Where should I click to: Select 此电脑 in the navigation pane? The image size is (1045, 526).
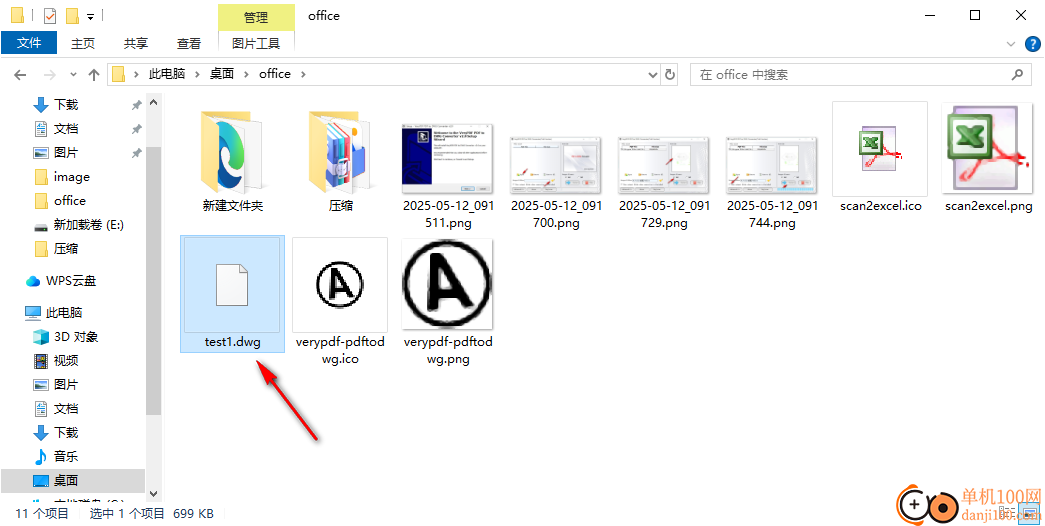(54, 313)
